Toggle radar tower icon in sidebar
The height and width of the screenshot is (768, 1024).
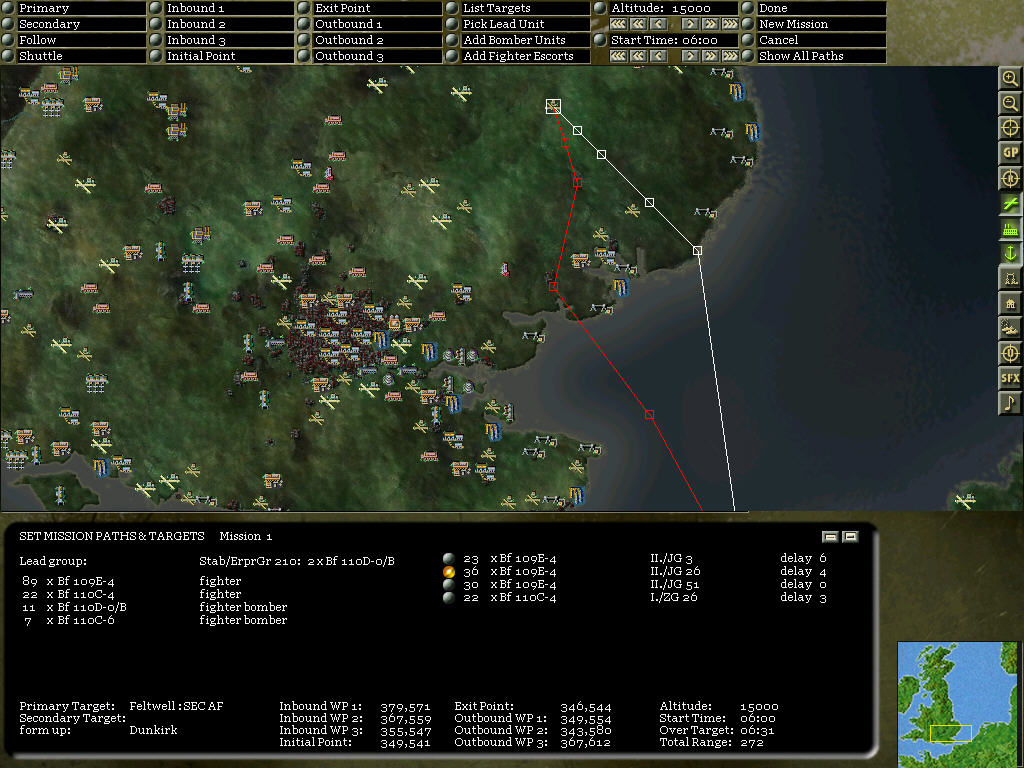pyautogui.click(x=1010, y=278)
